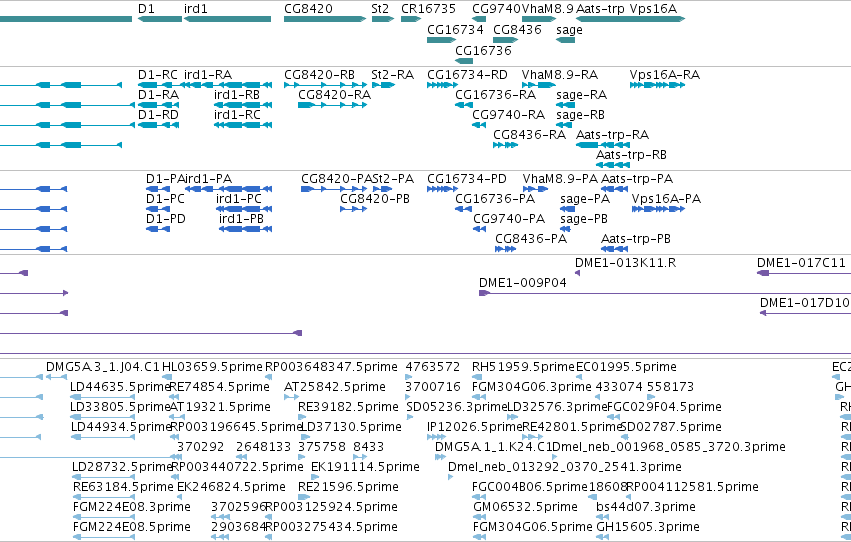The height and width of the screenshot is (542, 851).
Task: Select EST RH51959.5prime
Action: 523,367
